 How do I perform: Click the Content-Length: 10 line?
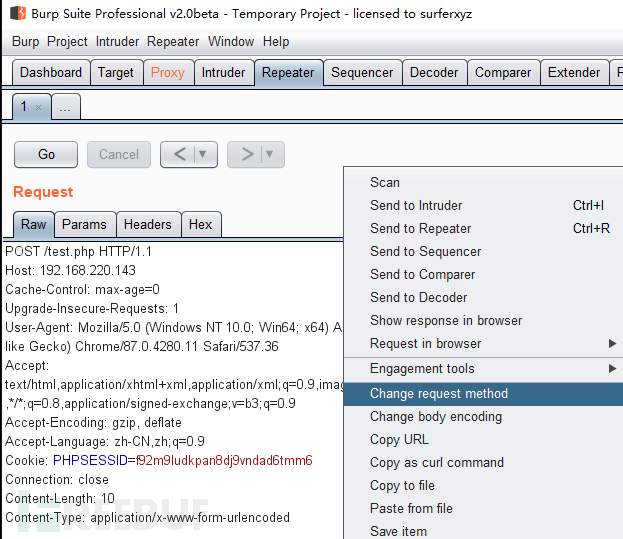point(60,498)
